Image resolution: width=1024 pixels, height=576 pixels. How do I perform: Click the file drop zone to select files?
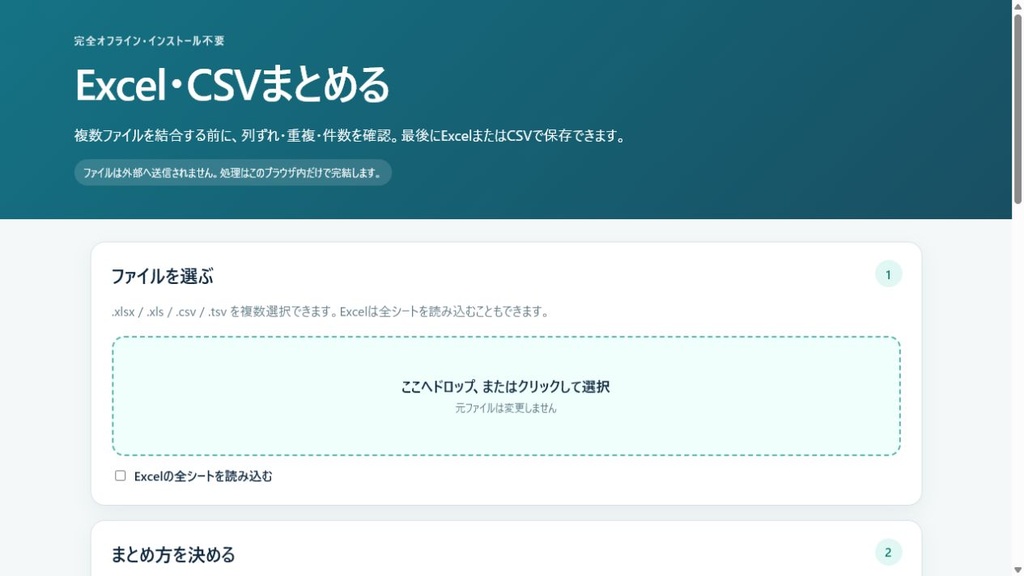(506, 396)
